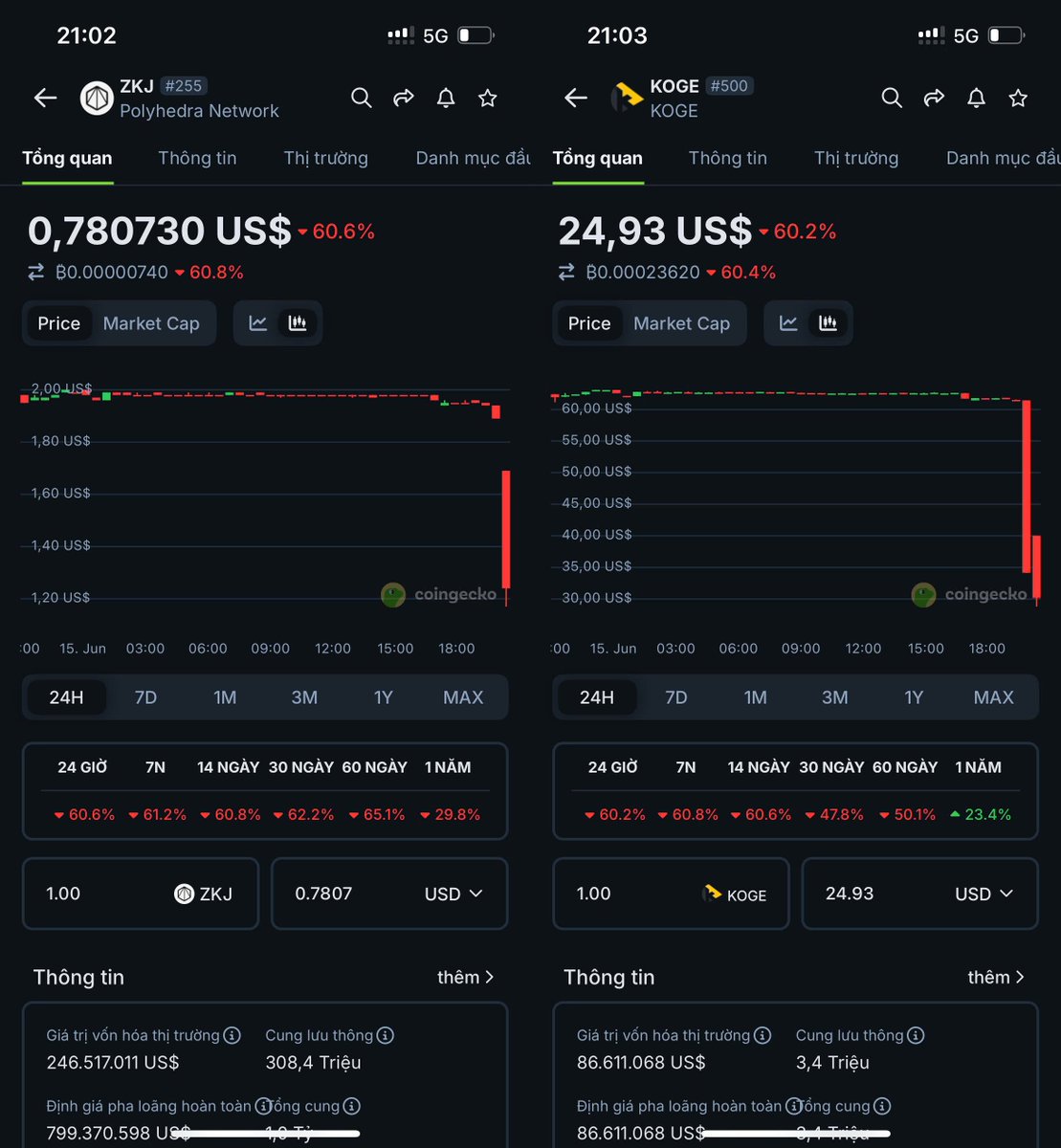This screenshot has height=1148, width=1061.
Task: Toggle KOGE view to Market Cap
Action: [x=681, y=323]
